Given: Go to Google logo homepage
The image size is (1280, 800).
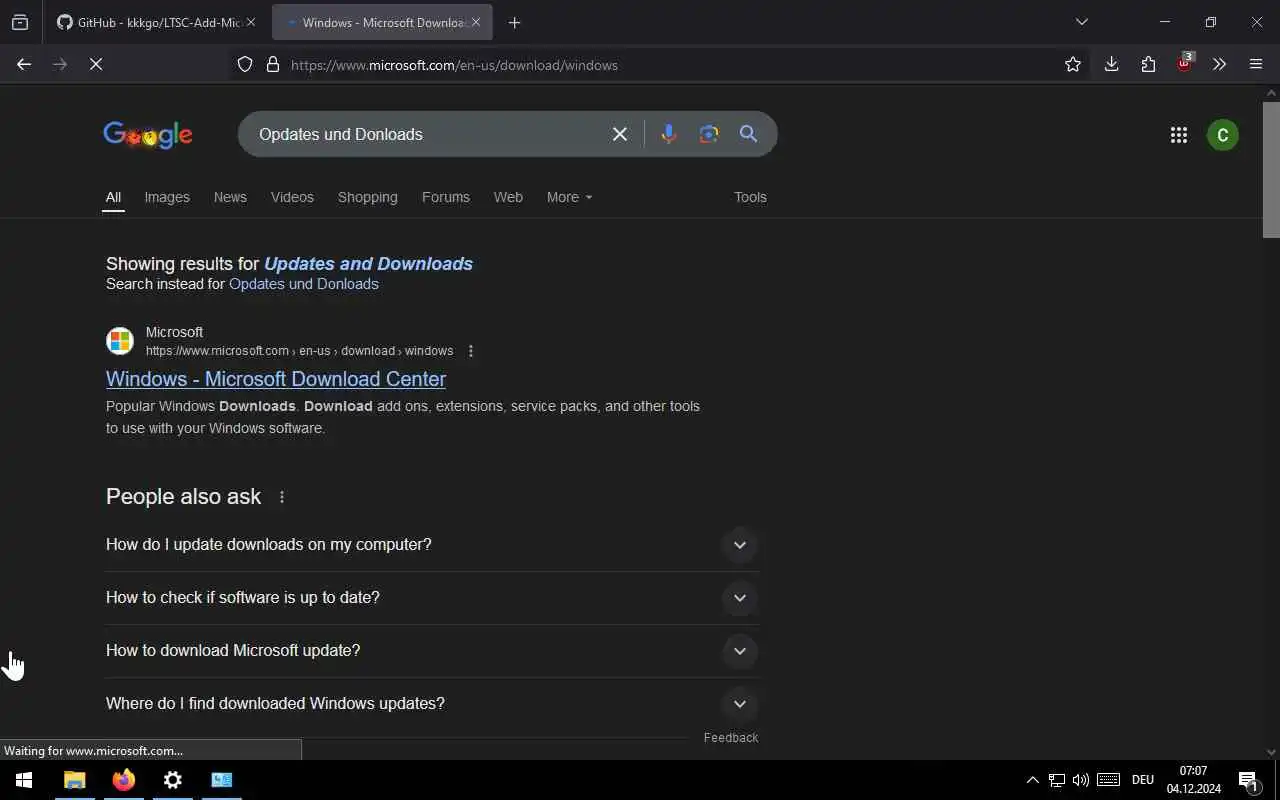Looking at the screenshot, I should (x=148, y=135).
